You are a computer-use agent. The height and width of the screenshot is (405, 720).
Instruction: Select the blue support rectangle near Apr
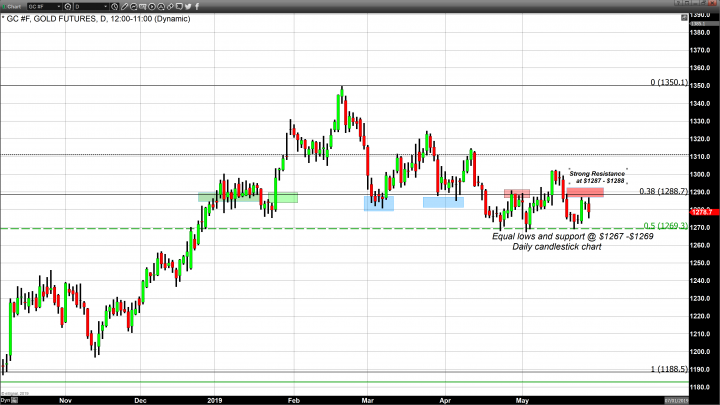tap(443, 202)
